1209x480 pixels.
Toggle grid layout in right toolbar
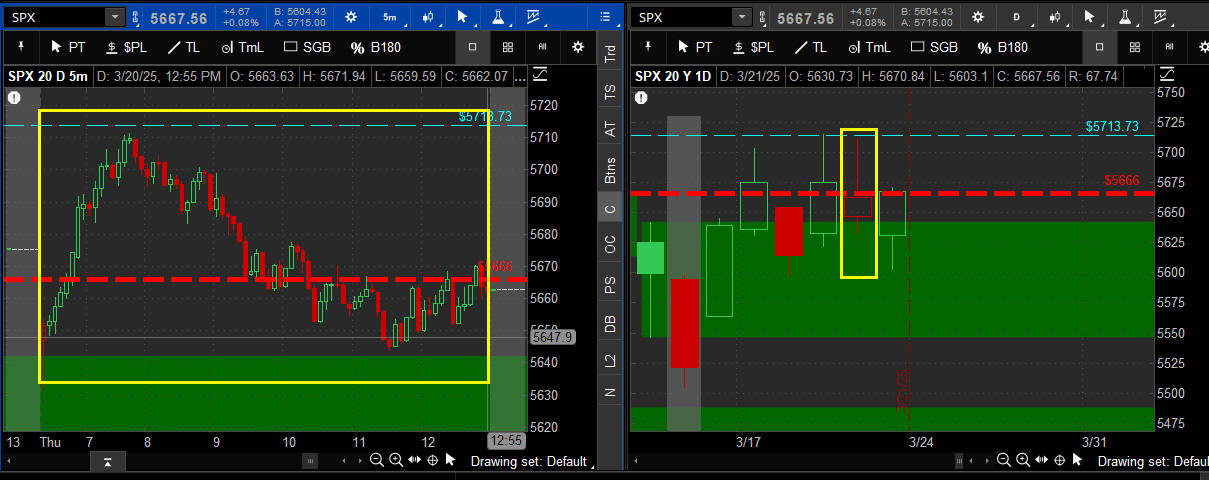(1135, 47)
